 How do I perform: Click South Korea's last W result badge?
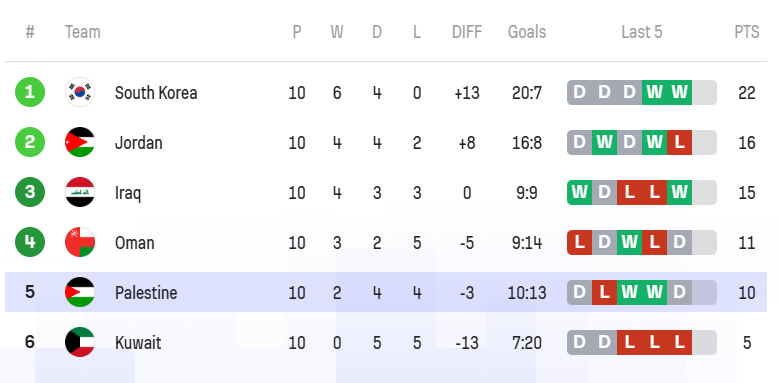tap(679, 93)
